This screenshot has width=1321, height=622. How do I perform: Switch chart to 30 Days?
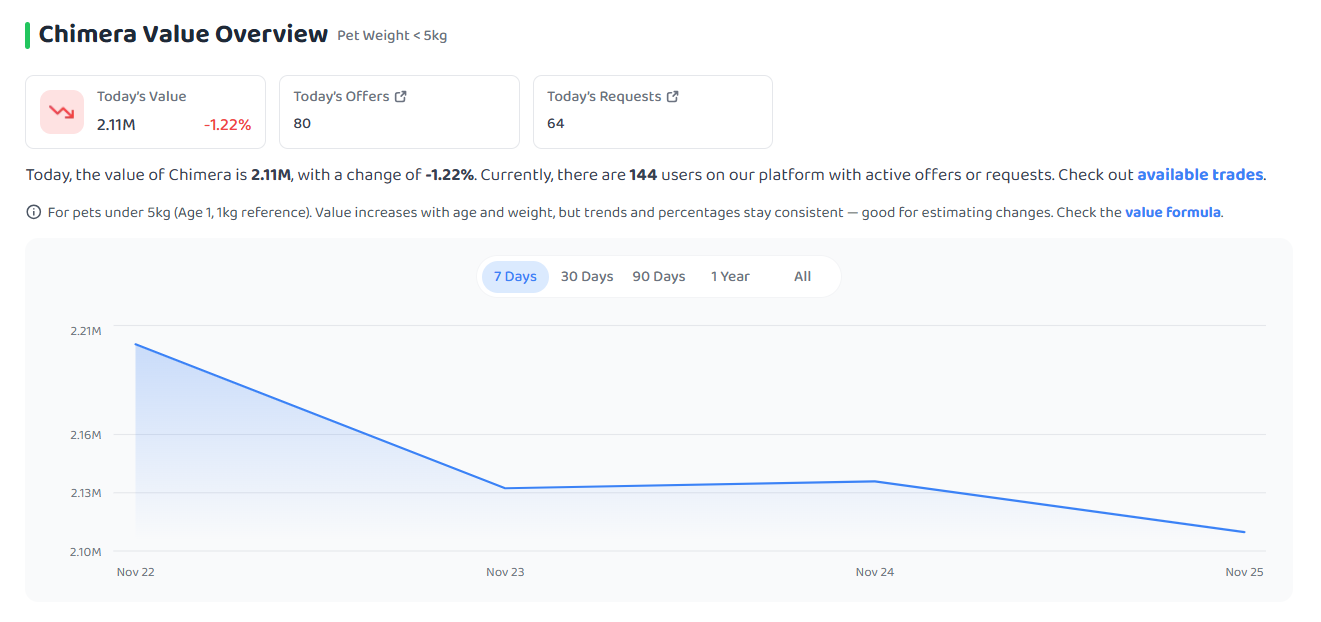[587, 277]
